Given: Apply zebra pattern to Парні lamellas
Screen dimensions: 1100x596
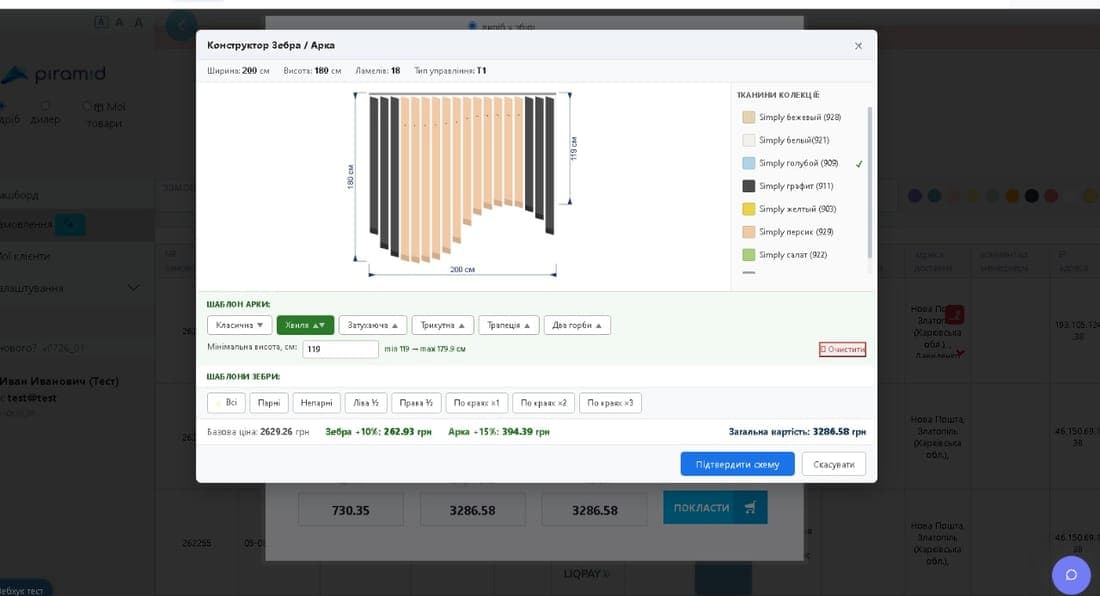Looking at the screenshot, I should pyautogui.click(x=269, y=403).
